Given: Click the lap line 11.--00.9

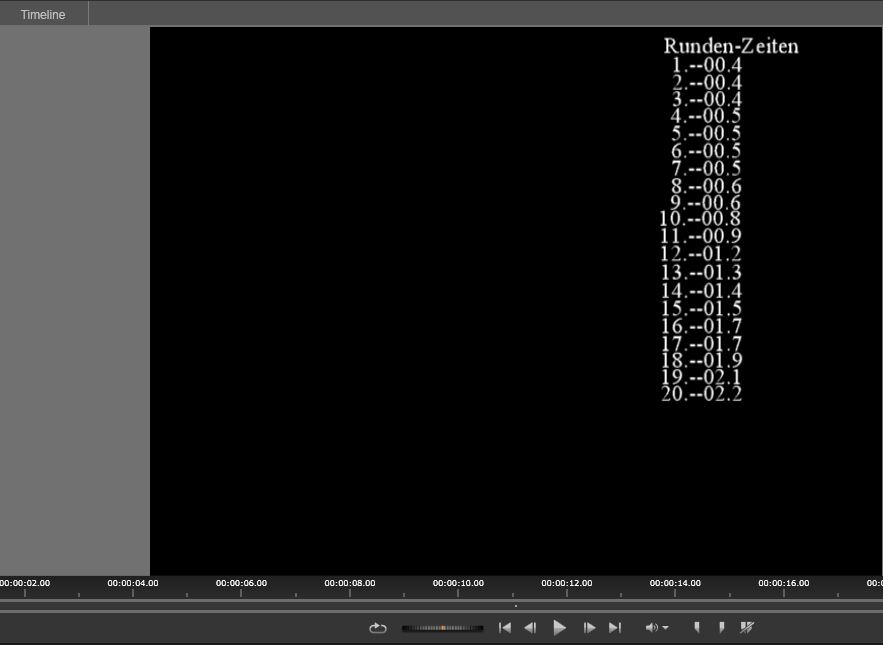Looking at the screenshot, I should [x=701, y=236].
